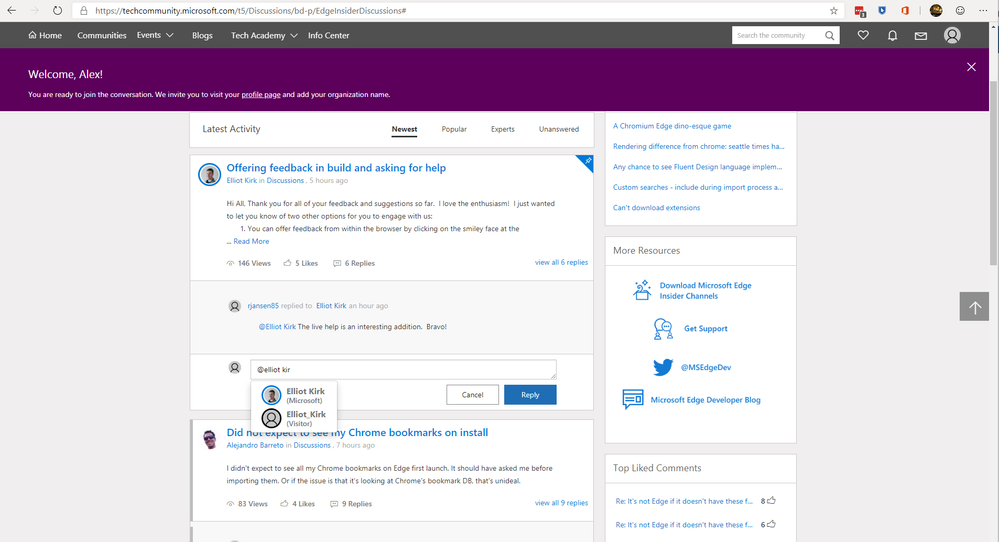This screenshot has height=542, width=999.
Task: Click Read More on the first post
Action: pos(251,241)
